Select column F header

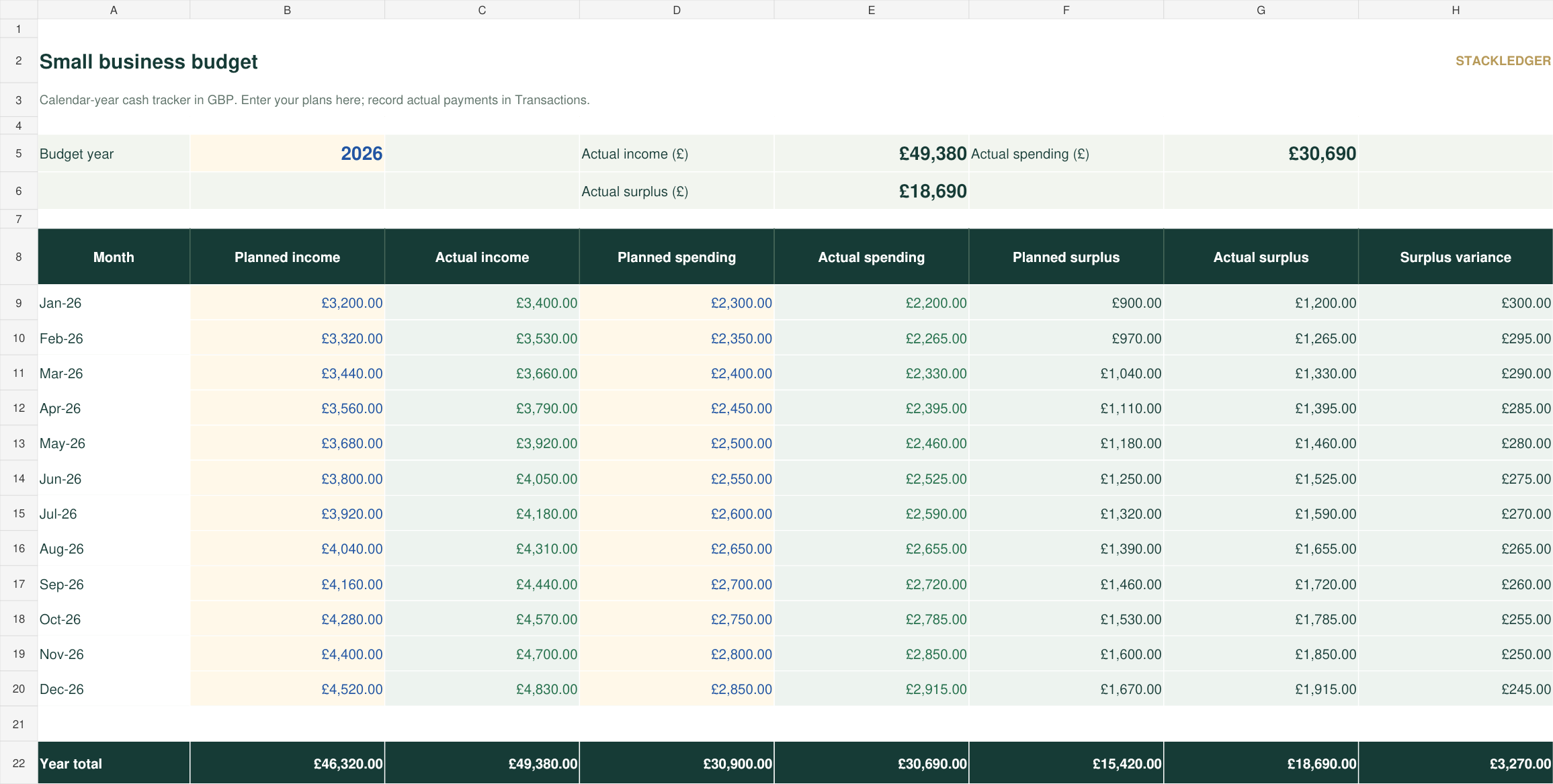coord(1066,10)
